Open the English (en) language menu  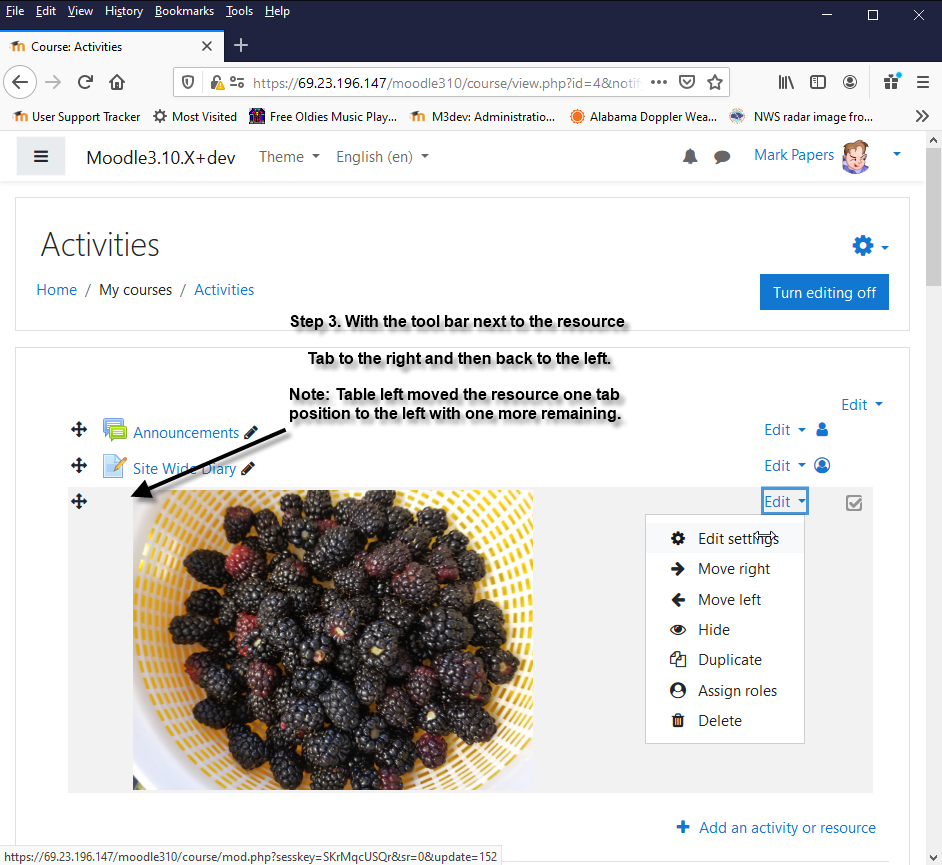pyautogui.click(x=383, y=157)
